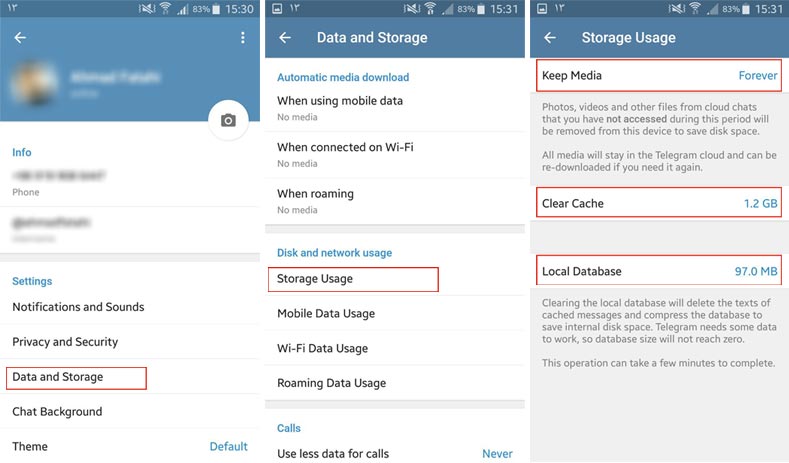Tap Clear Cache 1.2 GB row

pyautogui.click(x=659, y=203)
